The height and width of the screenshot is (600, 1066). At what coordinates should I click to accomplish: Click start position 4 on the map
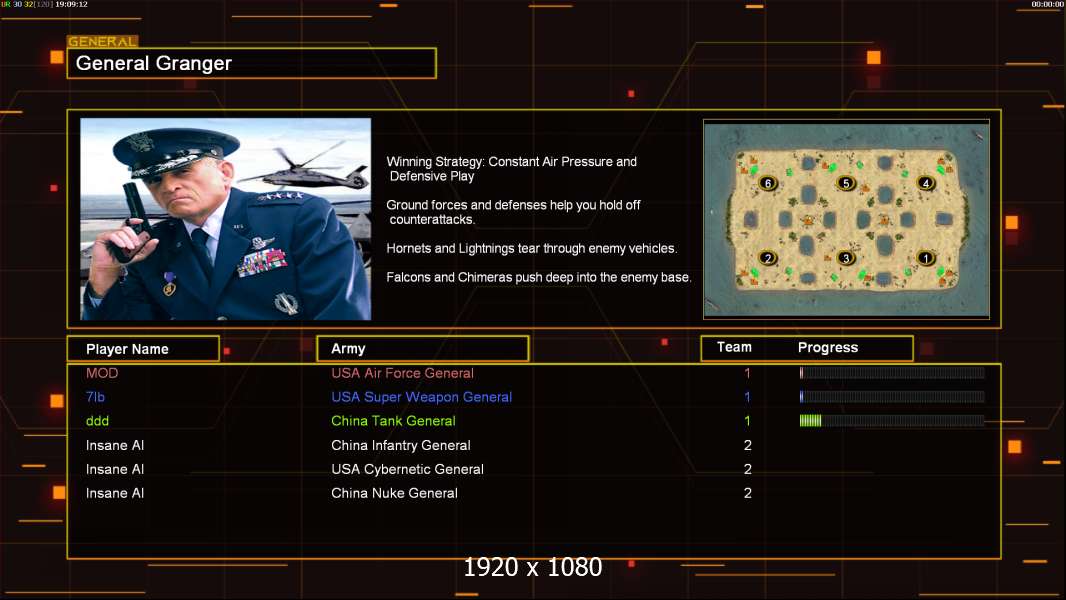pyautogui.click(x=925, y=183)
